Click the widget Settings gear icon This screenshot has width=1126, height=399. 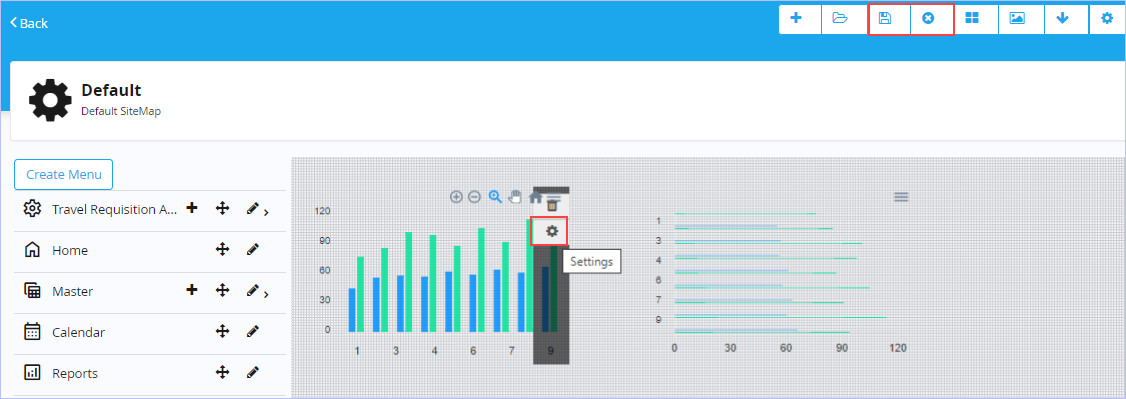pos(552,231)
